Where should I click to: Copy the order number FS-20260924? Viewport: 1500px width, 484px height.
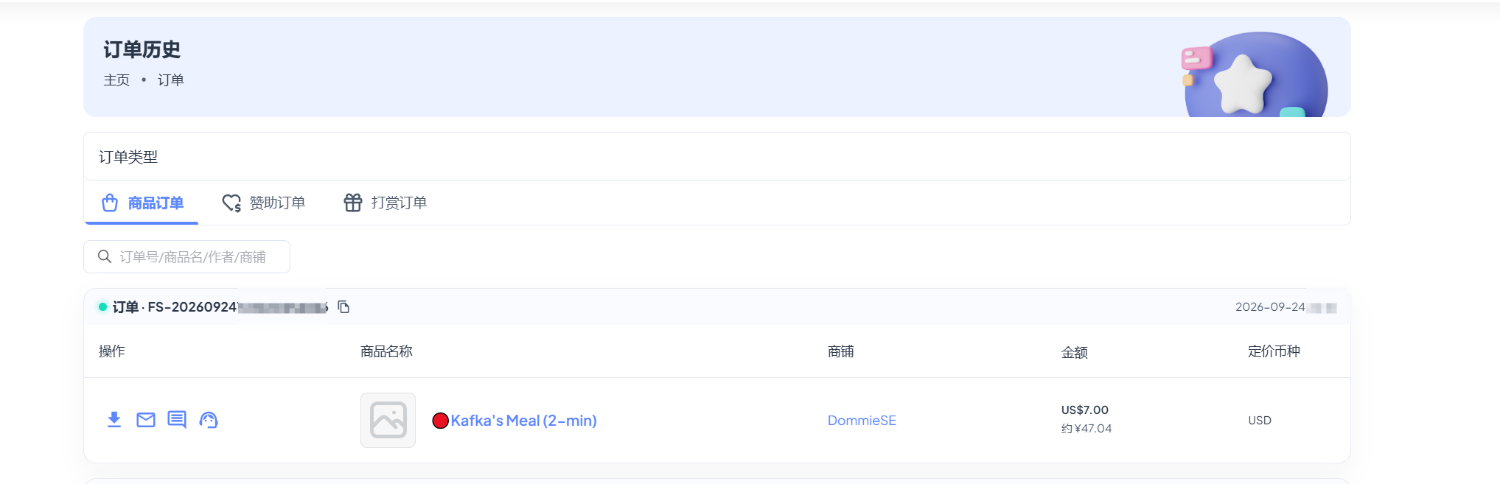click(344, 307)
